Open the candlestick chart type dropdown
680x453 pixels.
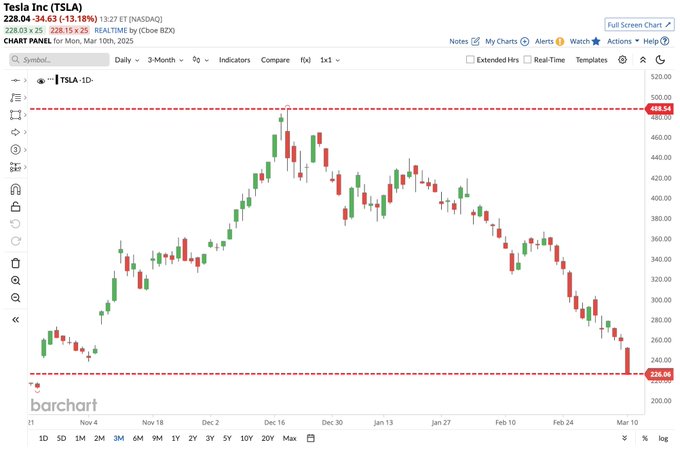coord(200,60)
